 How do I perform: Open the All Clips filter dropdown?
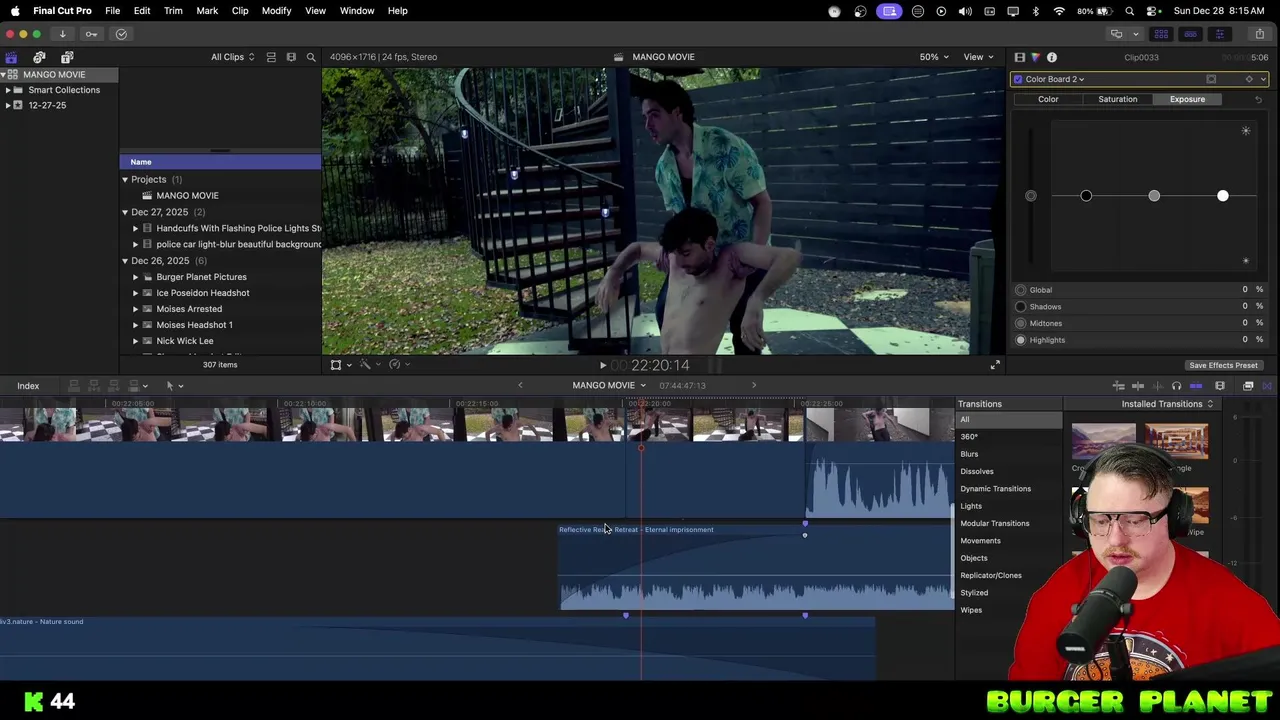click(232, 57)
